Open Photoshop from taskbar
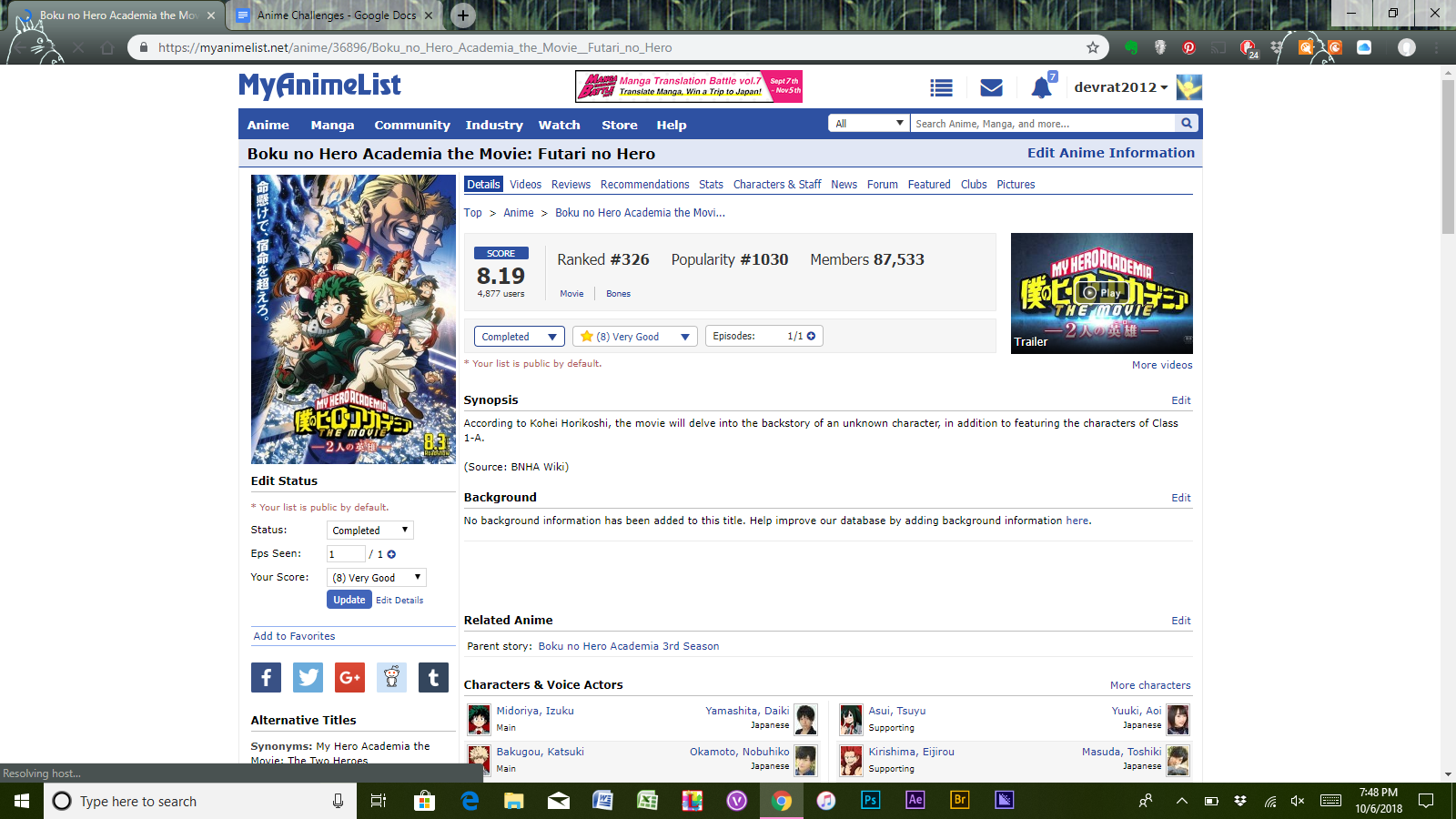 [x=871, y=801]
